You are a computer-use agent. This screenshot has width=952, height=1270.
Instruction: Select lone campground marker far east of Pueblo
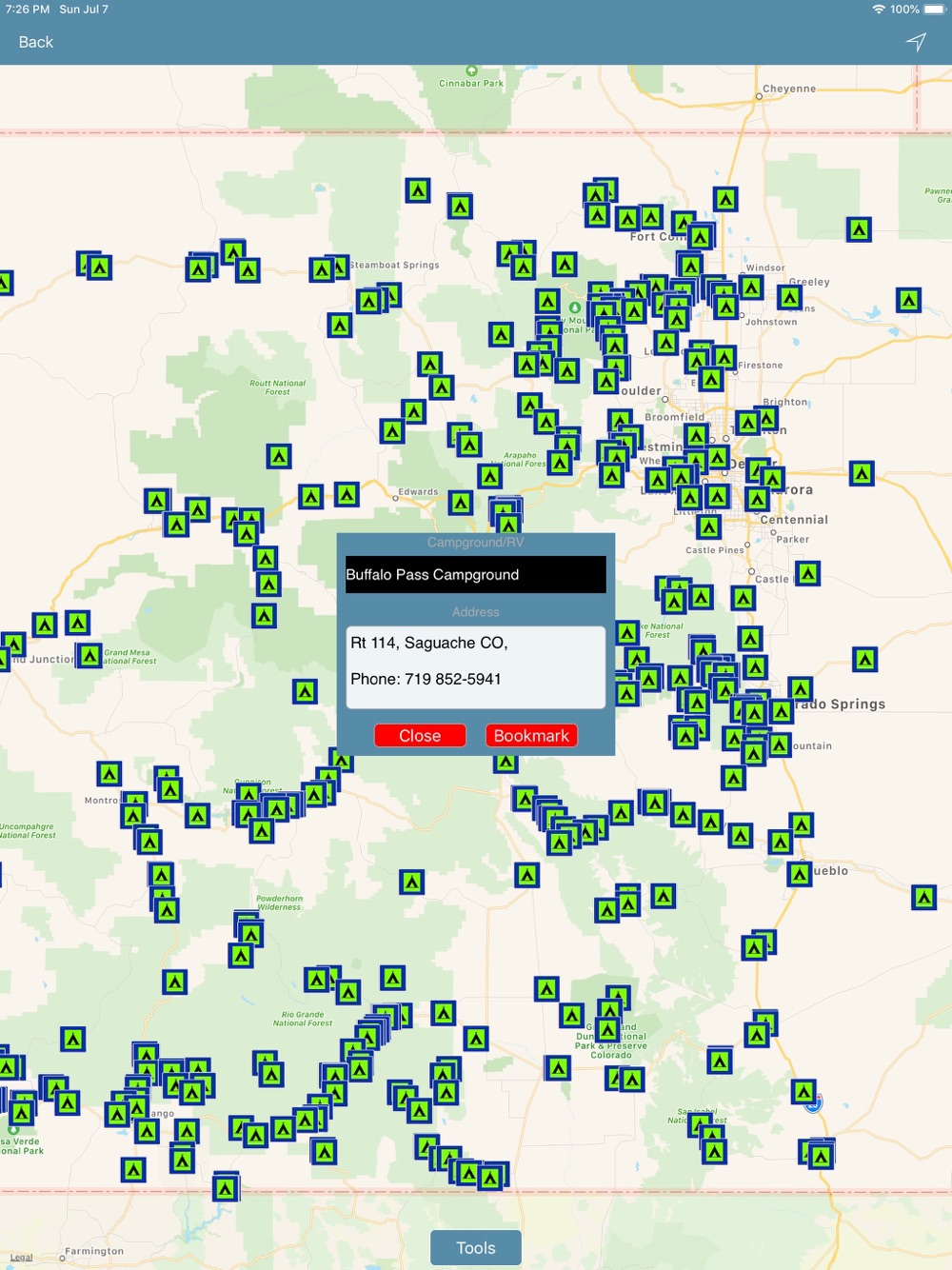tap(923, 897)
